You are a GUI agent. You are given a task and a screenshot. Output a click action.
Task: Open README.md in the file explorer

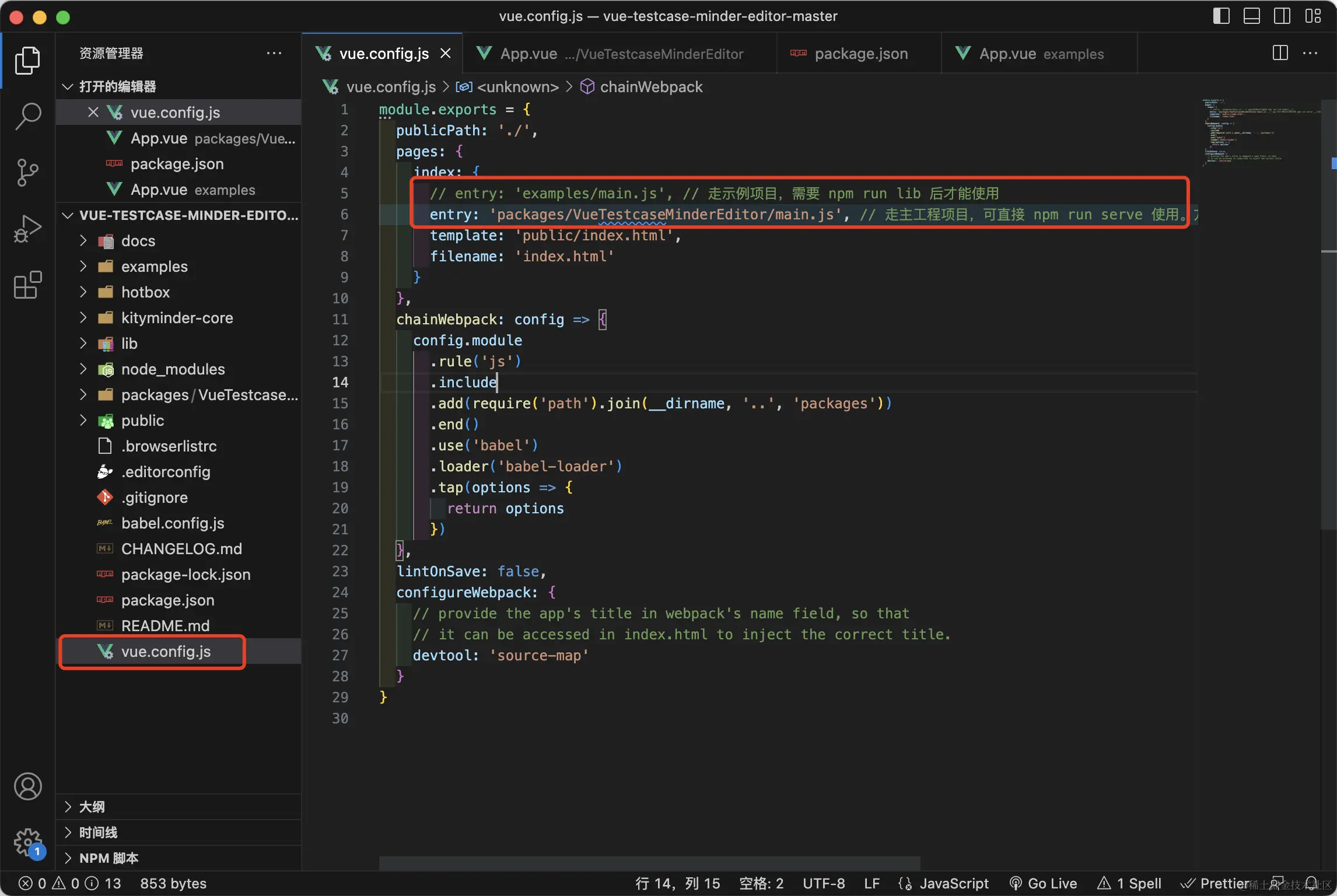(x=165, y=626)
